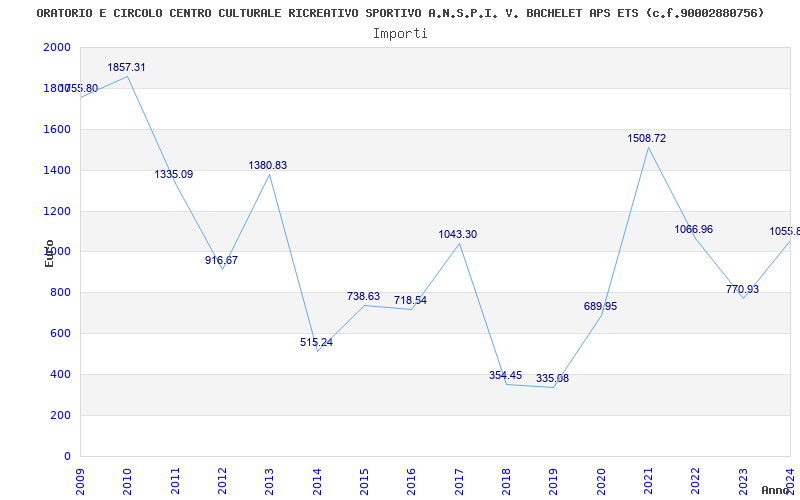
Task: Click the 2020 year axis label
Action: (x=601, y=482)
